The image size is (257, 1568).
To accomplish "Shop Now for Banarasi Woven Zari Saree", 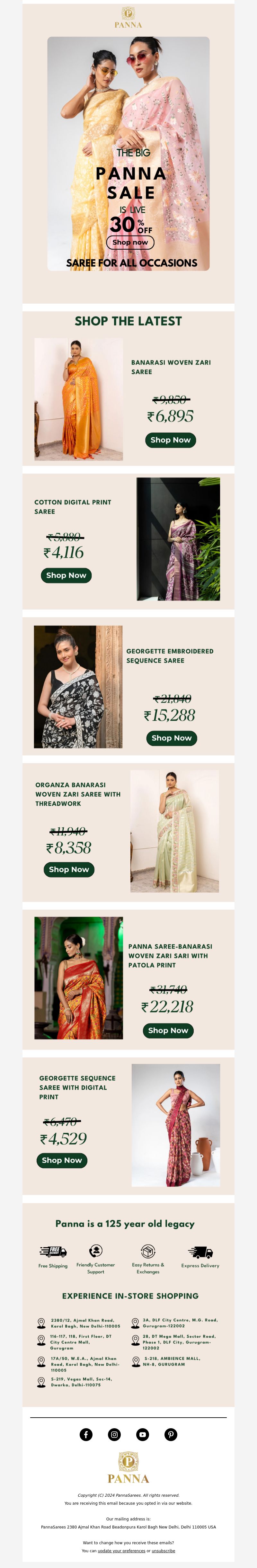I will pyautogui.click(x=171, y=440).
